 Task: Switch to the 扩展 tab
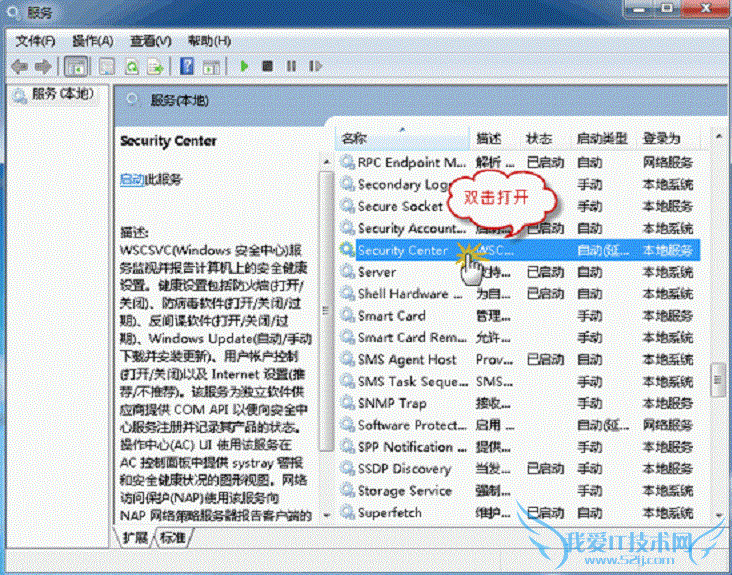[135, 538]
